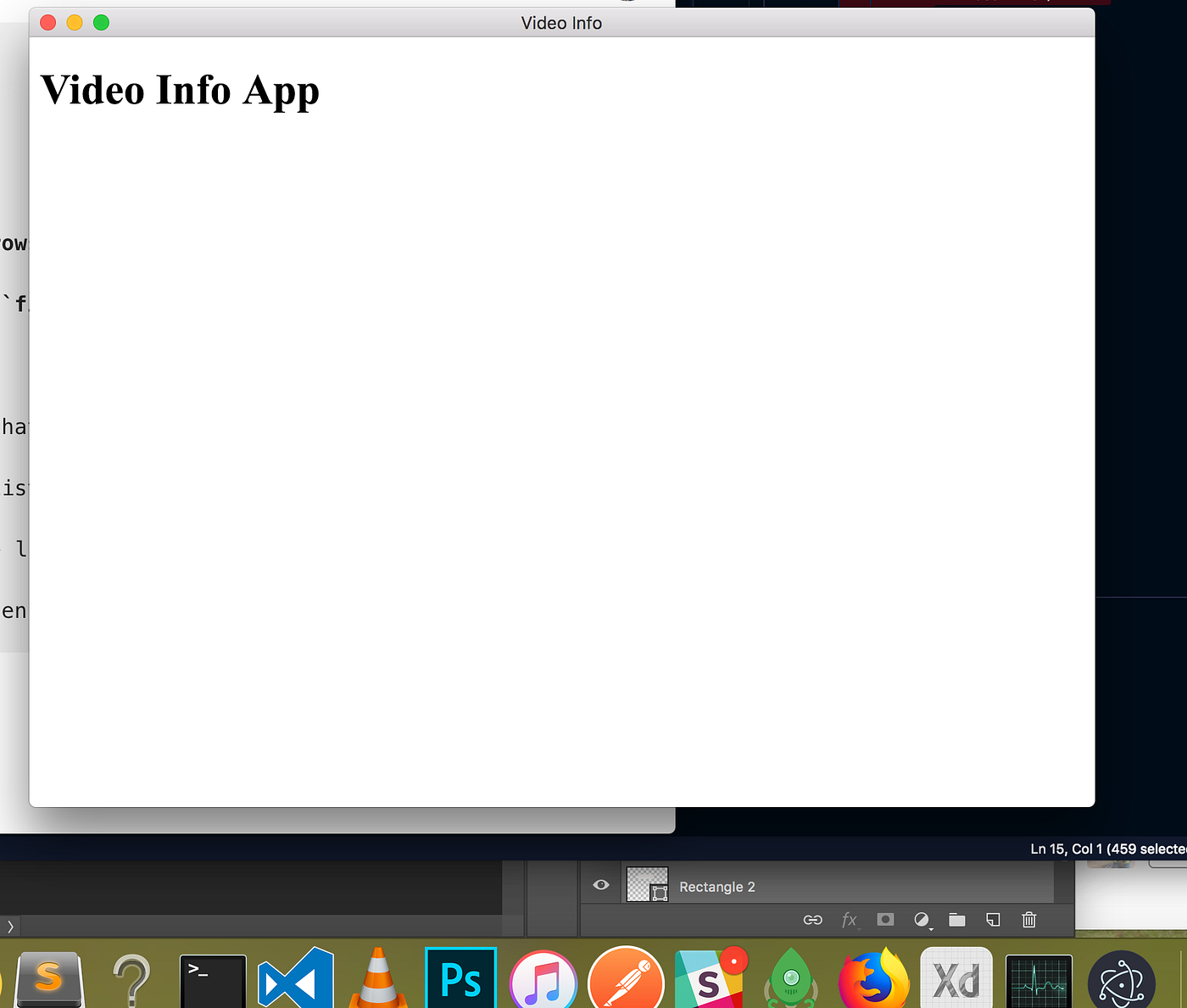Launch Adobe XD from the dock
This screenshot has height=1008, width=1187.
point(956,979)
